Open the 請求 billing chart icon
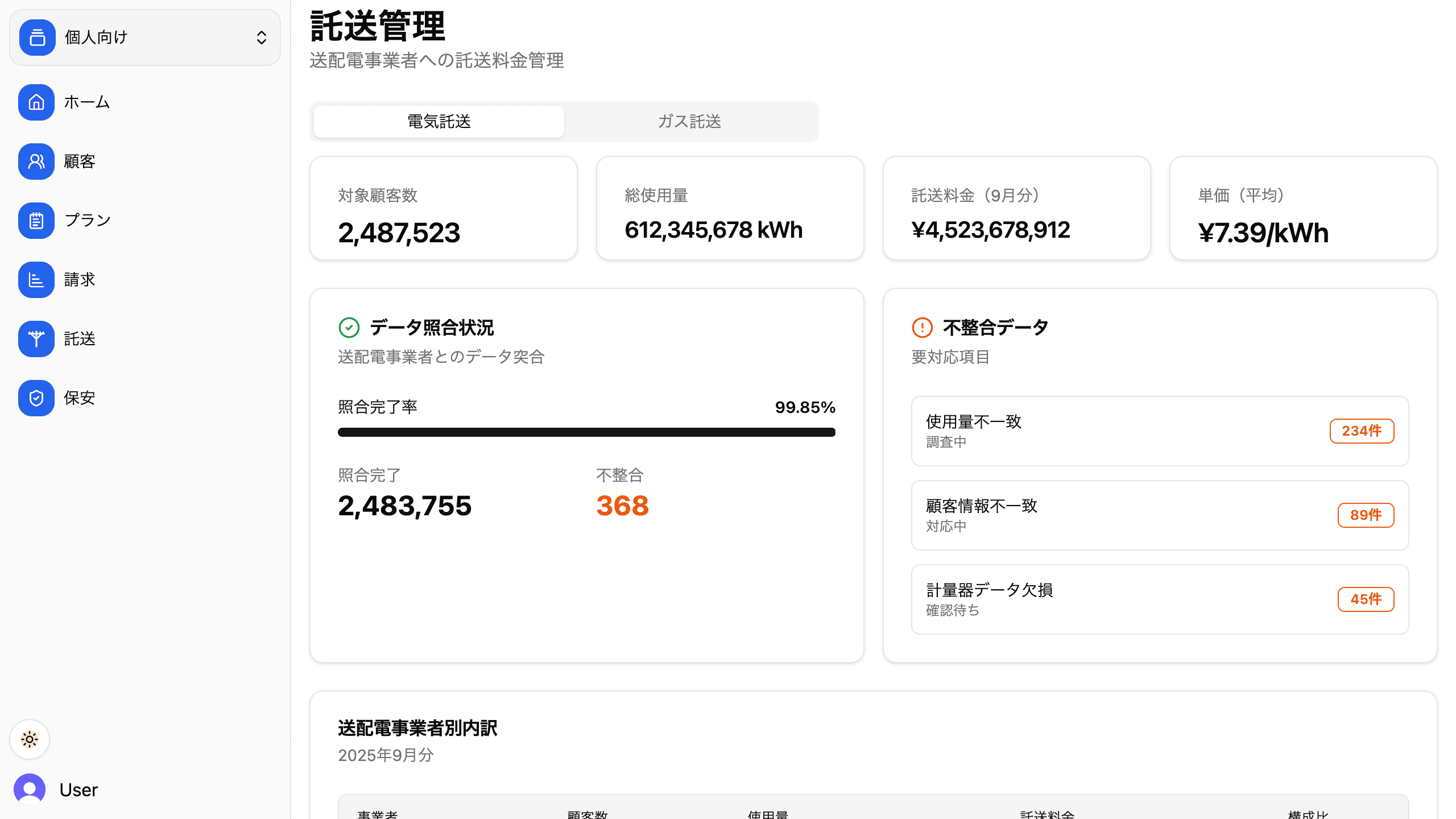Viewport: 1456px width, 819px height. coord(36,280)
